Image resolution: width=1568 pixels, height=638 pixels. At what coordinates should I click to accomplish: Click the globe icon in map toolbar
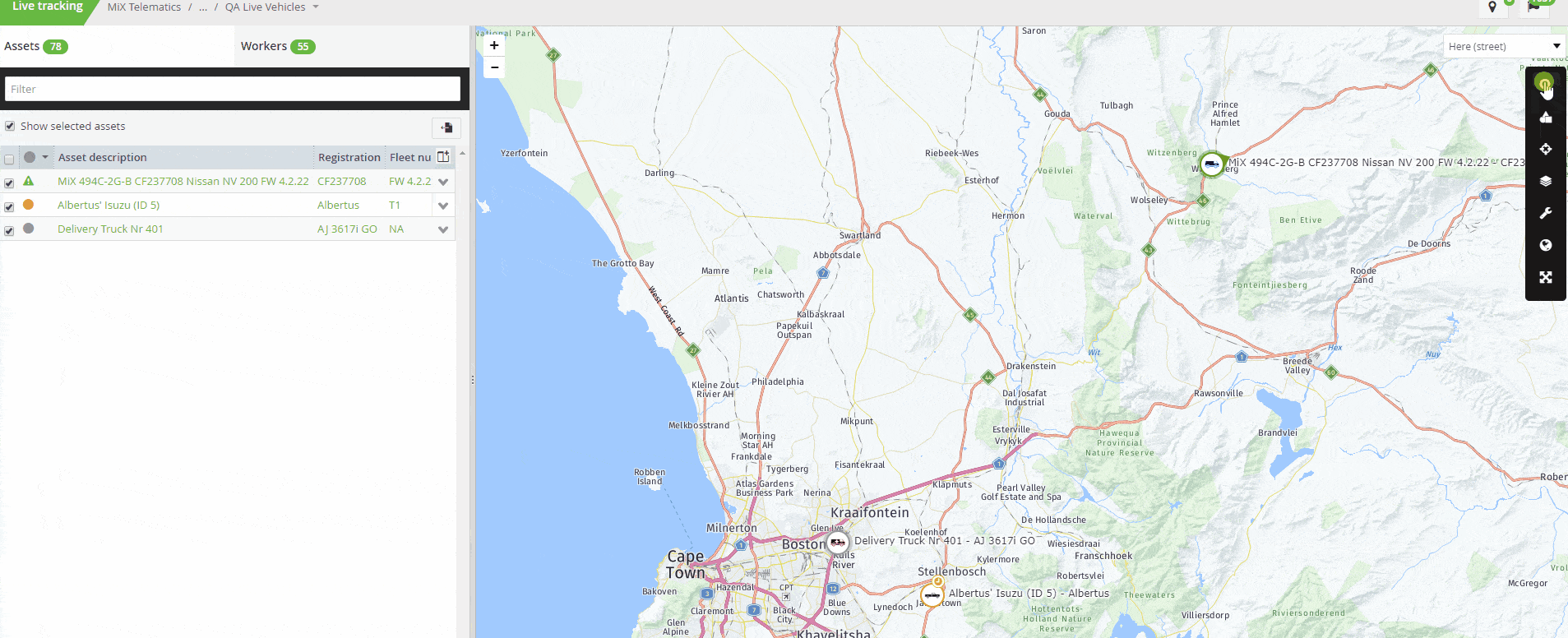tap(1546, 245)
